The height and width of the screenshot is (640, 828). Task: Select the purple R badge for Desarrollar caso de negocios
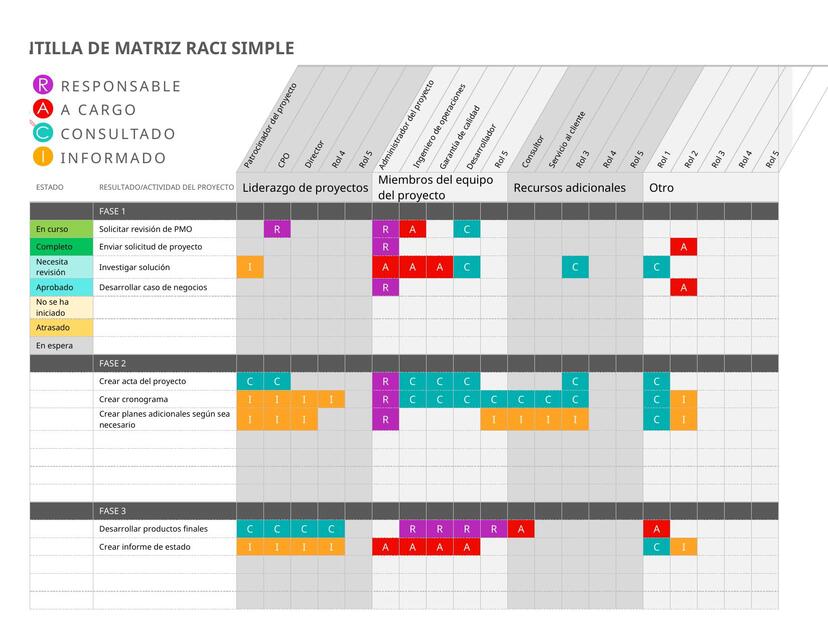(385, 287)
